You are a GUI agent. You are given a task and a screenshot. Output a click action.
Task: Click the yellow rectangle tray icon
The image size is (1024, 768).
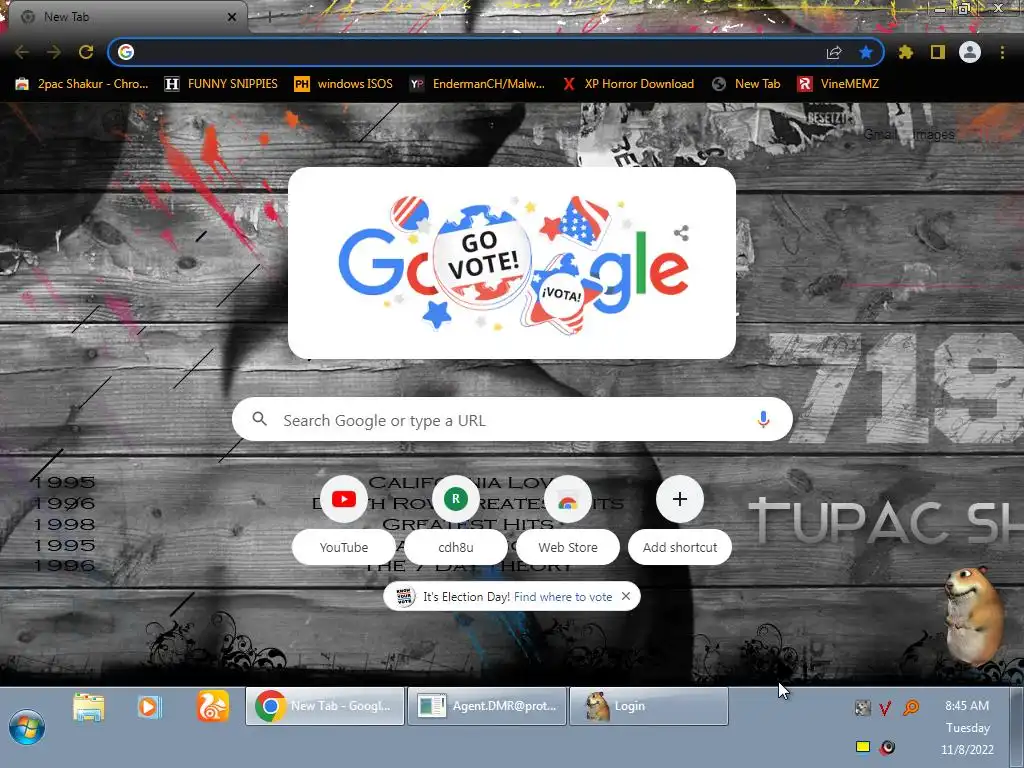[x=863, y=746]
